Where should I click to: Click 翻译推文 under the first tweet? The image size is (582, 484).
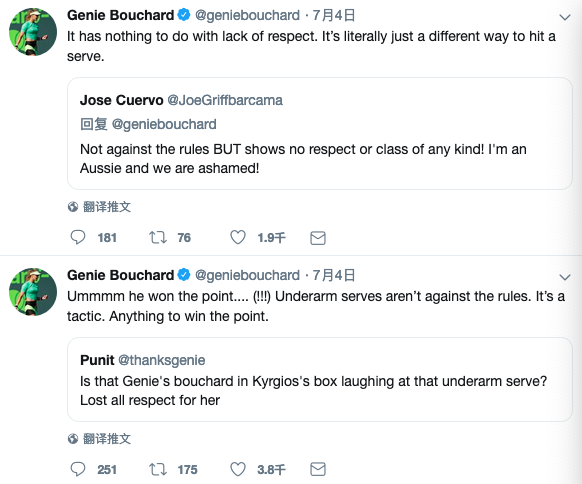coord(107,207)
